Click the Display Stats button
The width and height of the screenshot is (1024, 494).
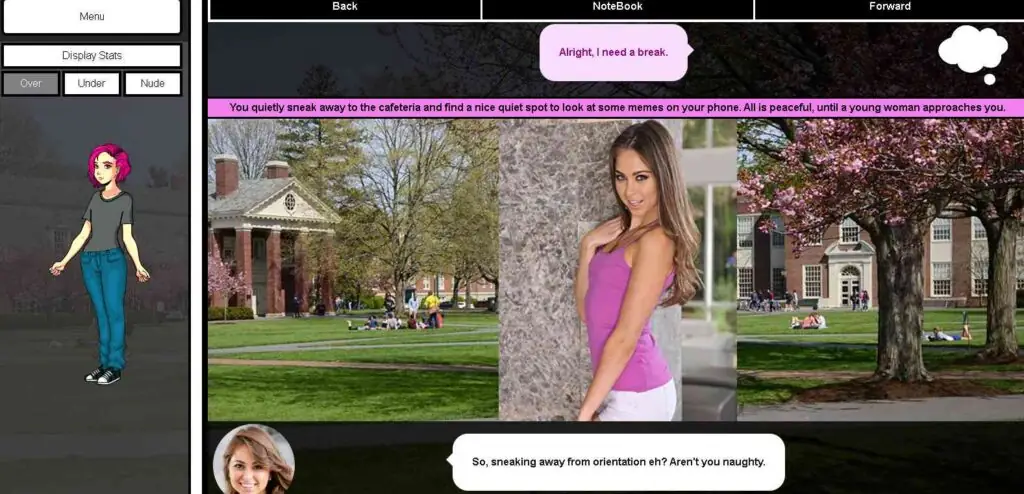click(x=91, y=56)
